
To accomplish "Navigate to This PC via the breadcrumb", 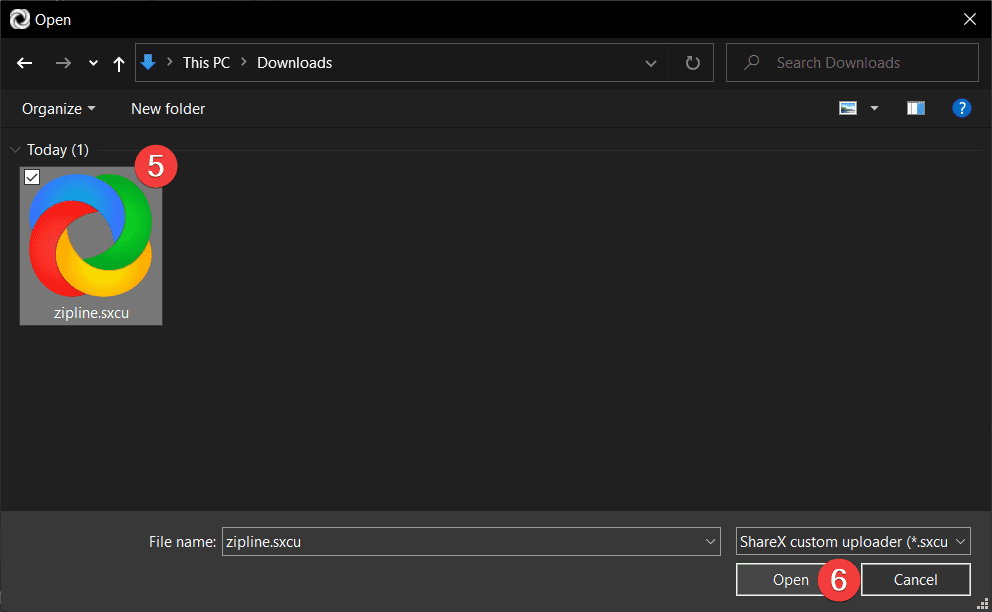I will (206, 62).
